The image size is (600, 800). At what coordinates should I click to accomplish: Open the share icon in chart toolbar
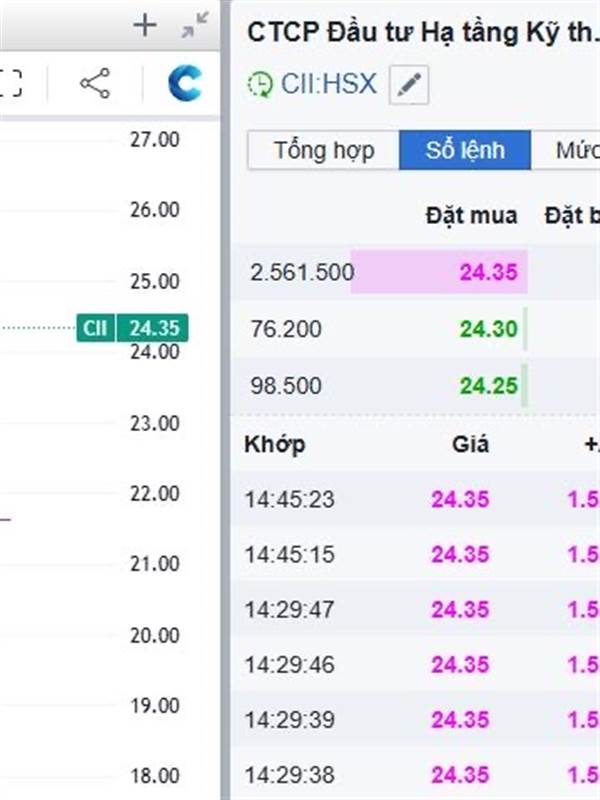(95, 83)
